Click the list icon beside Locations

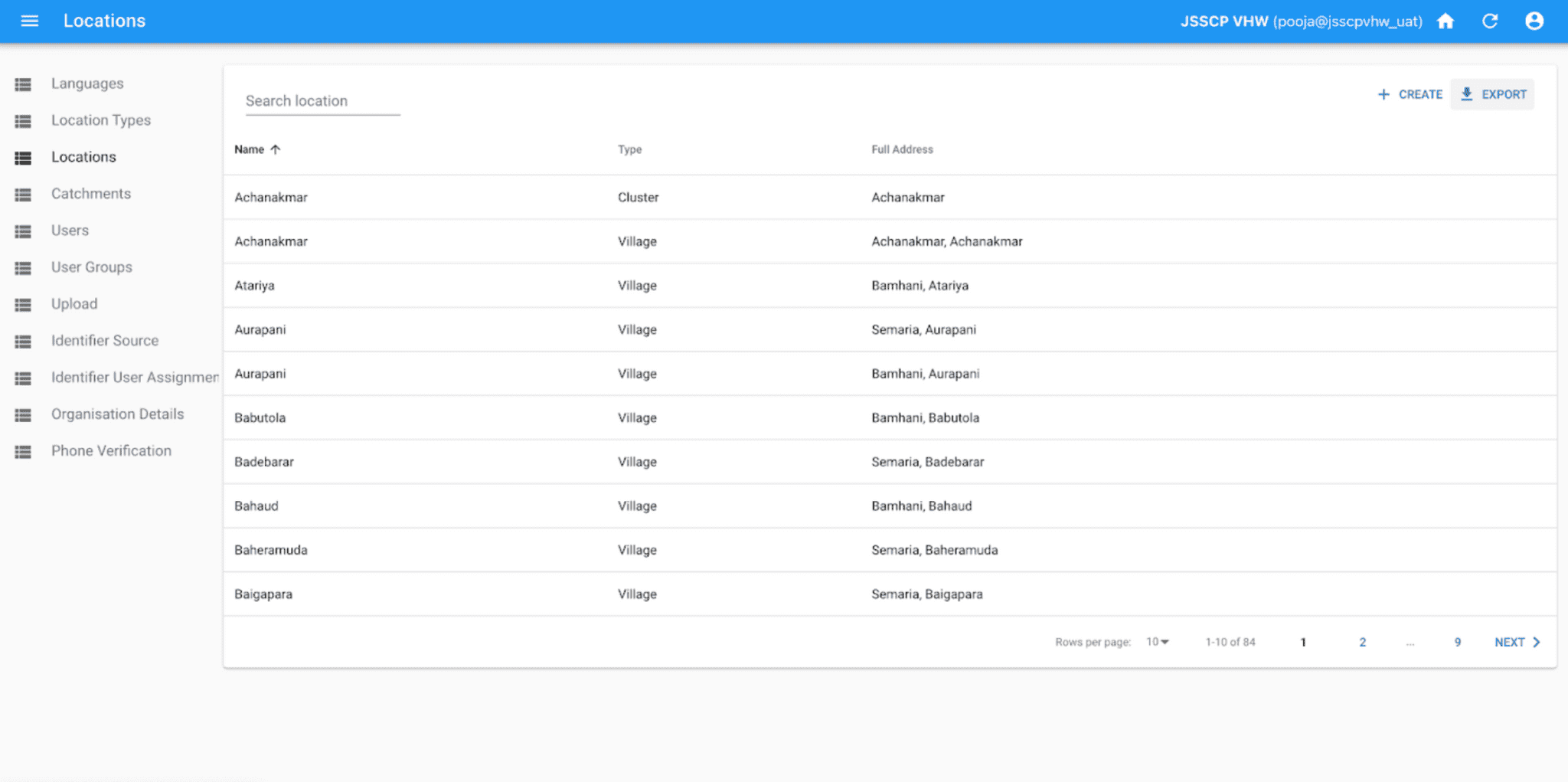click(x=23, y=158)
